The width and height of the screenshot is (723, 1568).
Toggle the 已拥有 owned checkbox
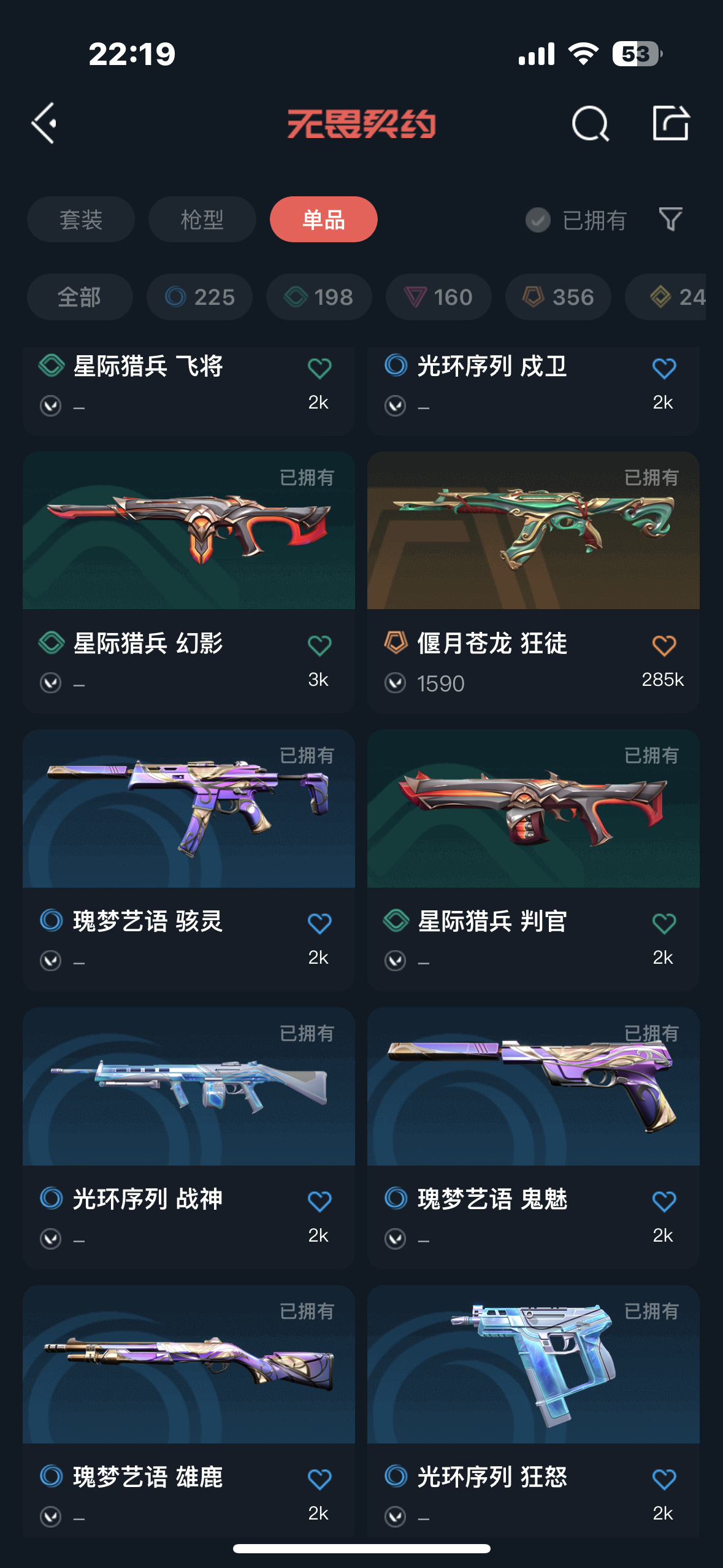click(x=538, y=220)
